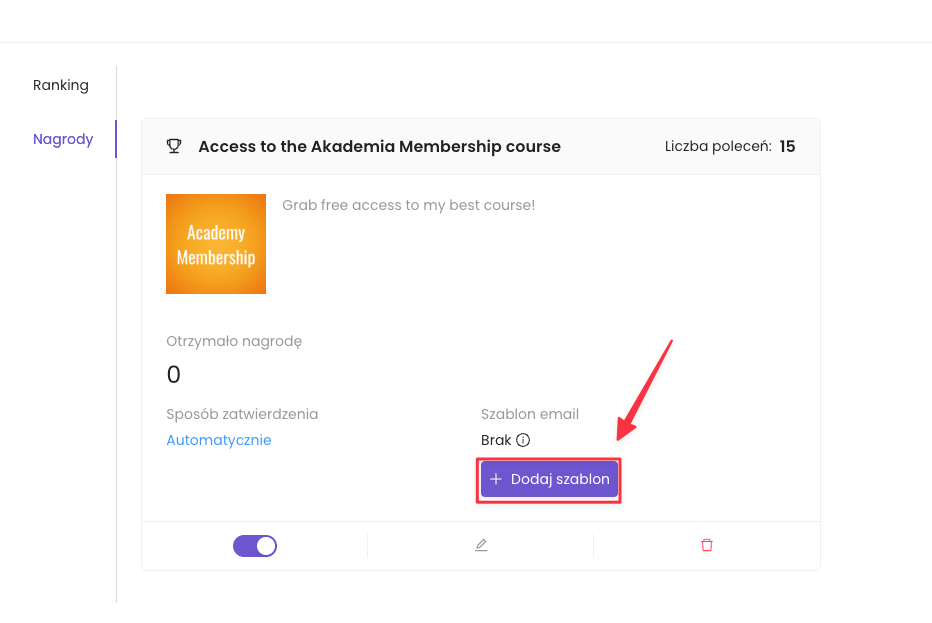Click the received reward count 0
This screenshot has height=623, width=932.
click(x=174, y=375)
